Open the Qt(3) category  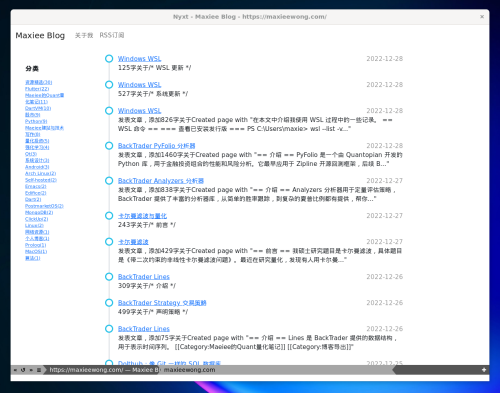pos(31,154)
